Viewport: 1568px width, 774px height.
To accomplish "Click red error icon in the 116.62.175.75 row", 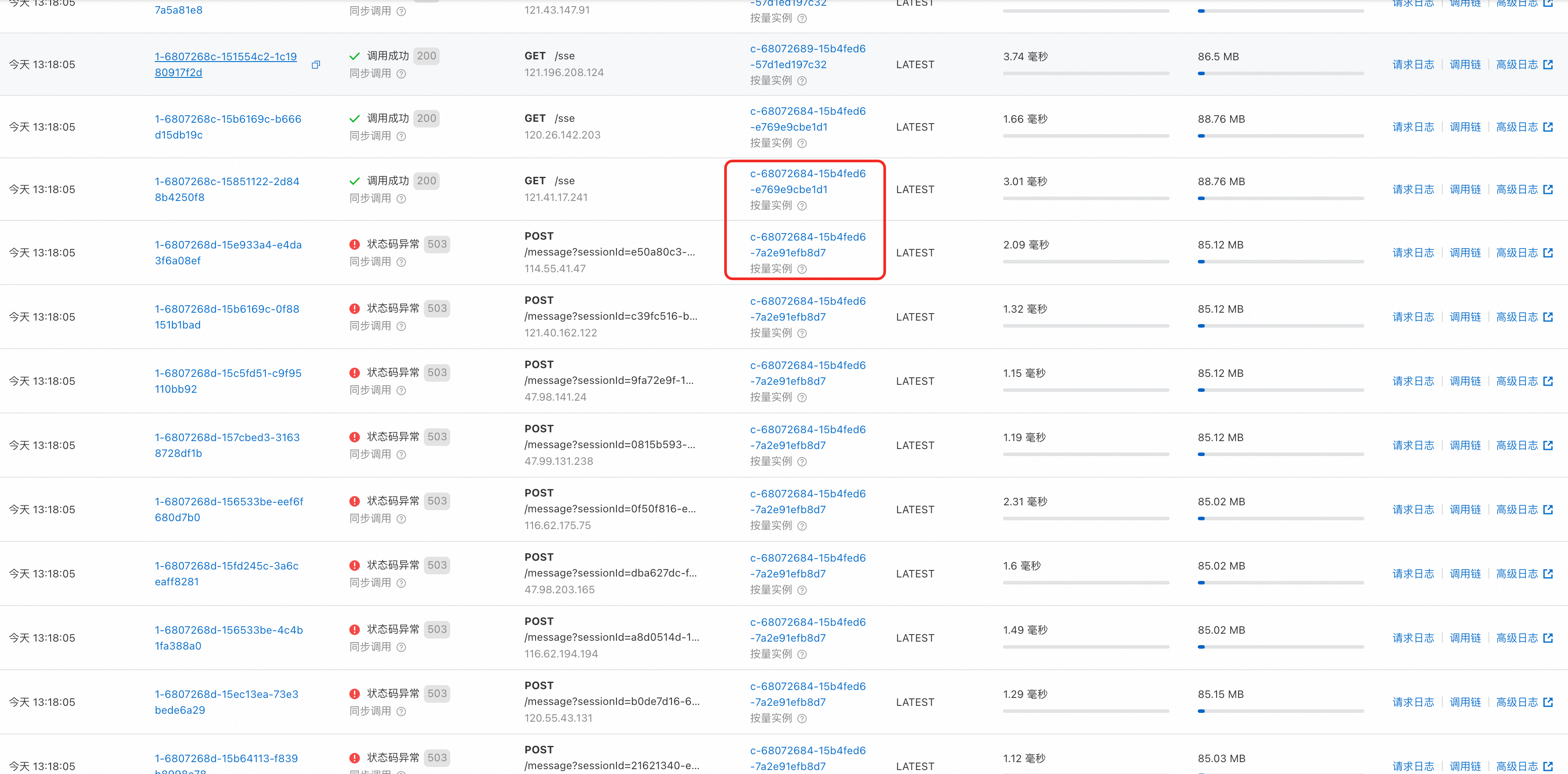I will click(x=354, y=501).
